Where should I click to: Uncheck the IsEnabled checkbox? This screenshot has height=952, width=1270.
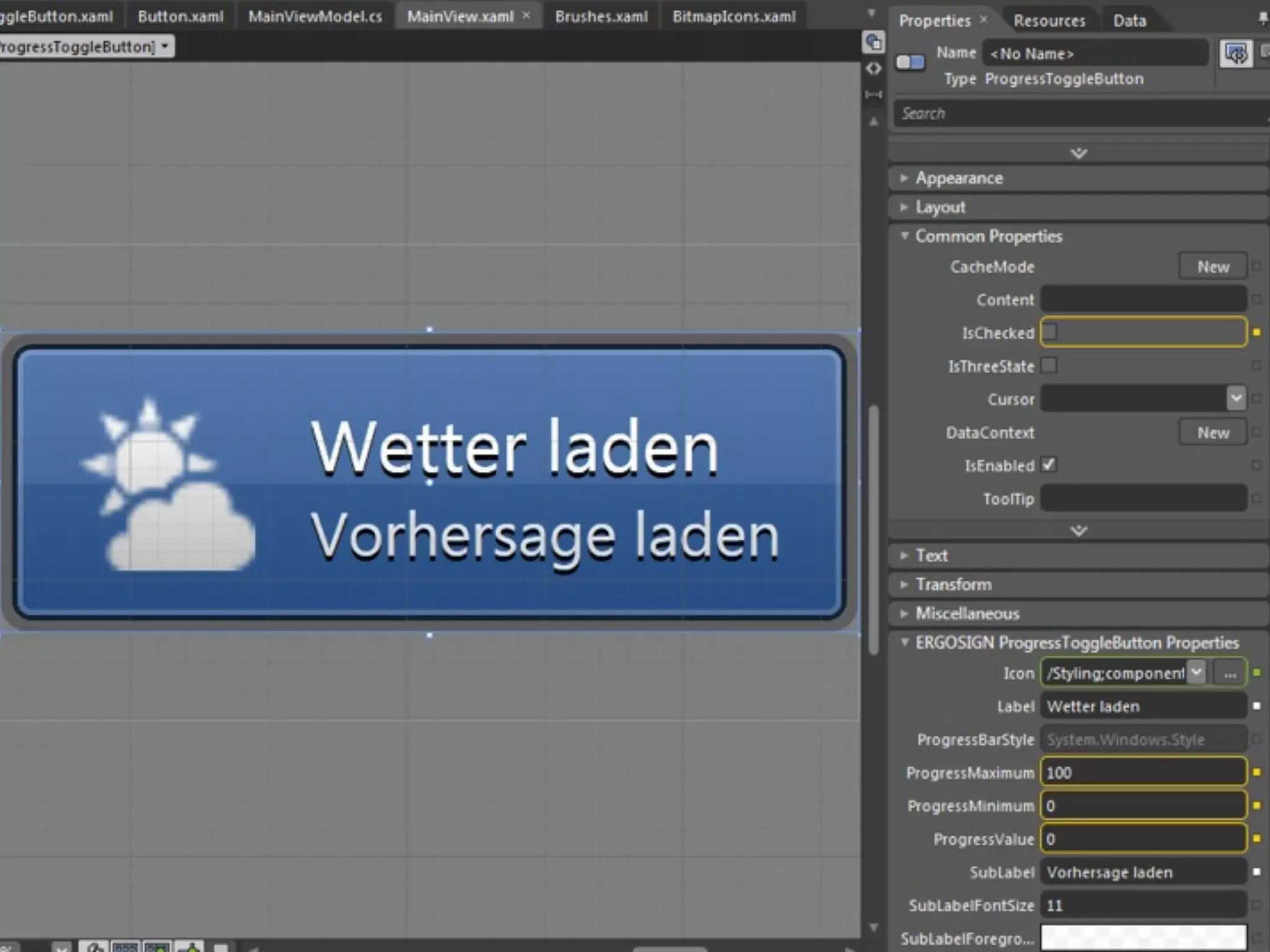pos(1049,465)
